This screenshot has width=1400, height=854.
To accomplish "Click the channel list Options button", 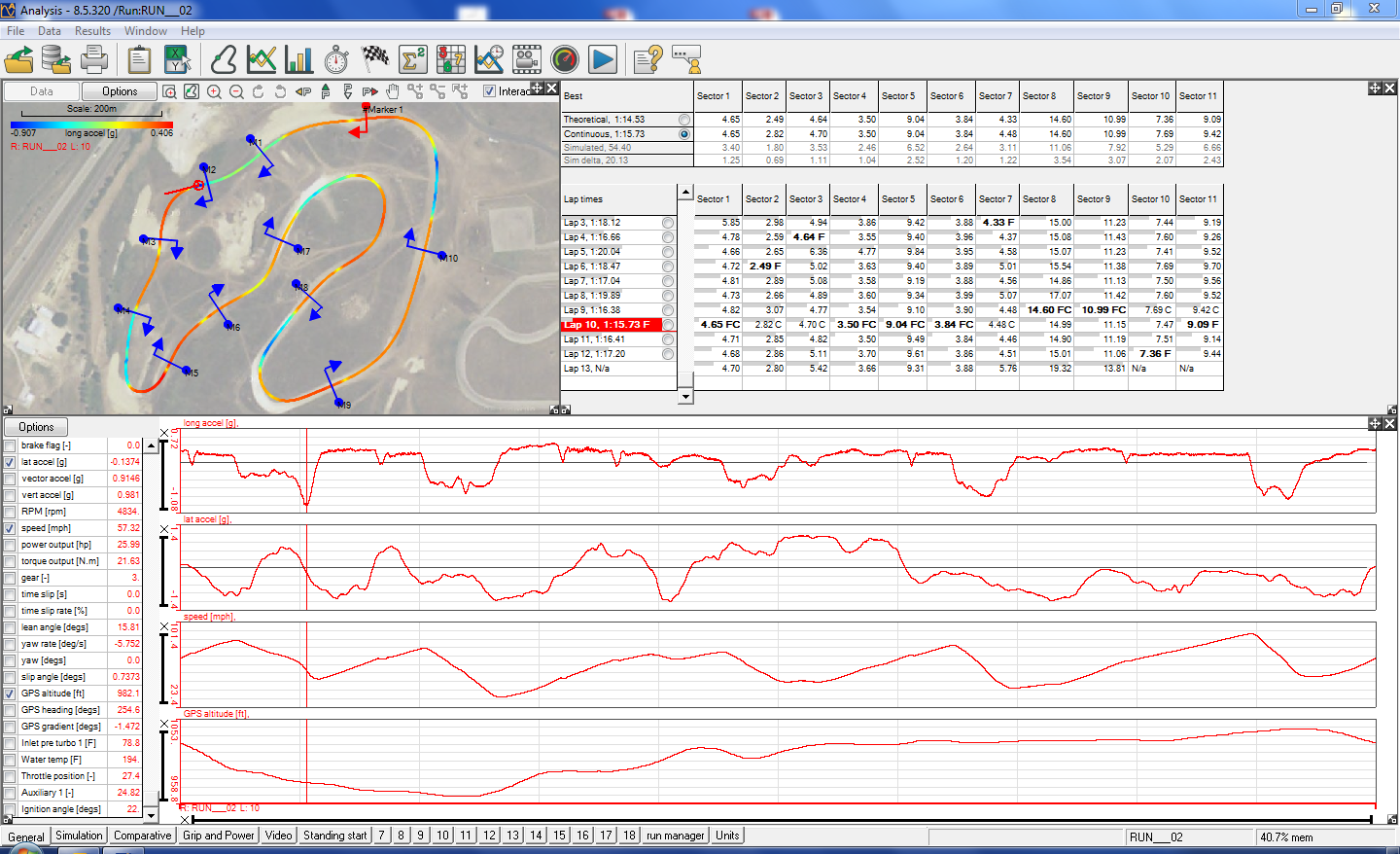I will point(37,427).
